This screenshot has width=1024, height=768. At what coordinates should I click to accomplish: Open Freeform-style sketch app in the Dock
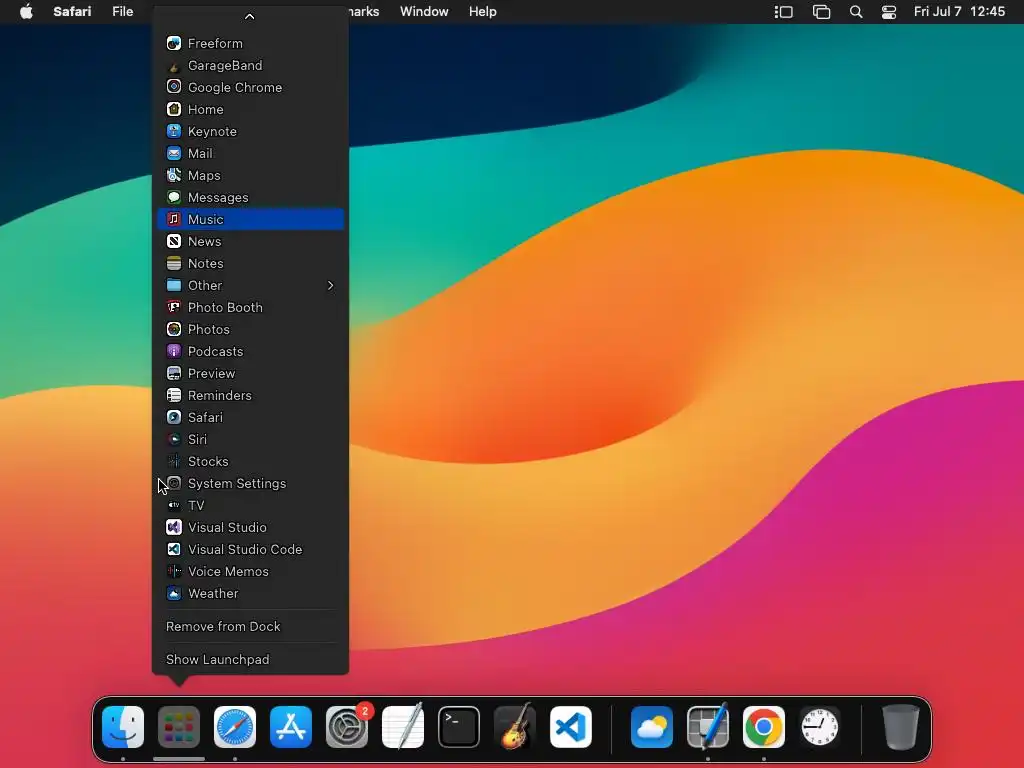click(708, 726)
